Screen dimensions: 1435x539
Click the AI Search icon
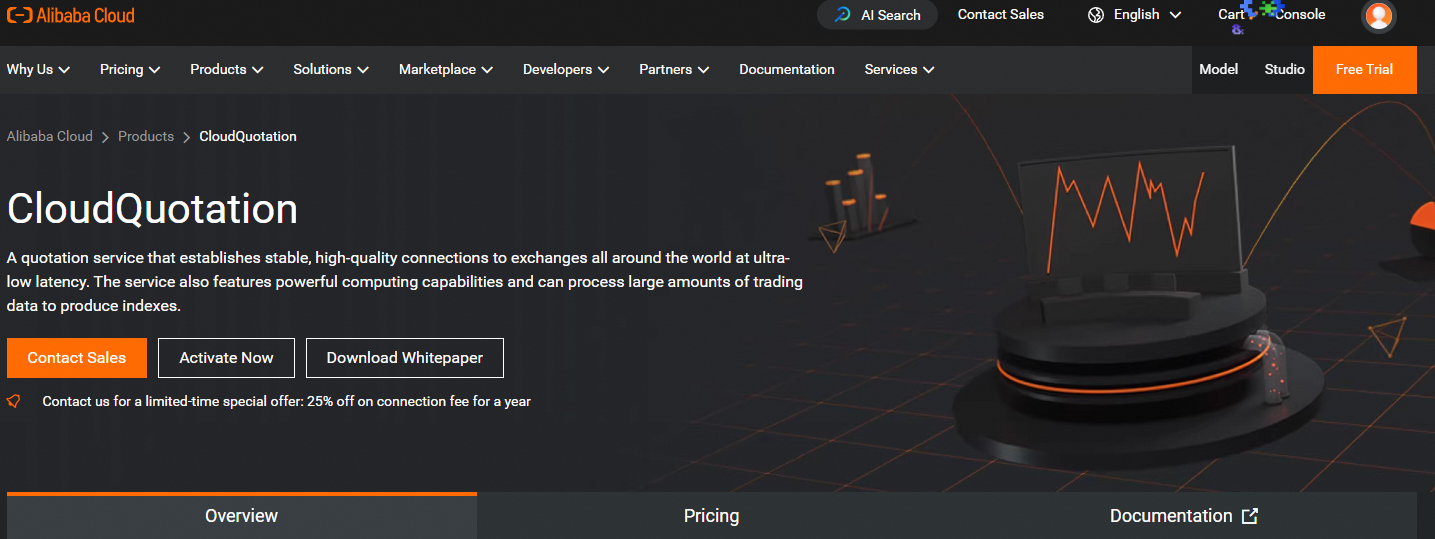point(843,15)
